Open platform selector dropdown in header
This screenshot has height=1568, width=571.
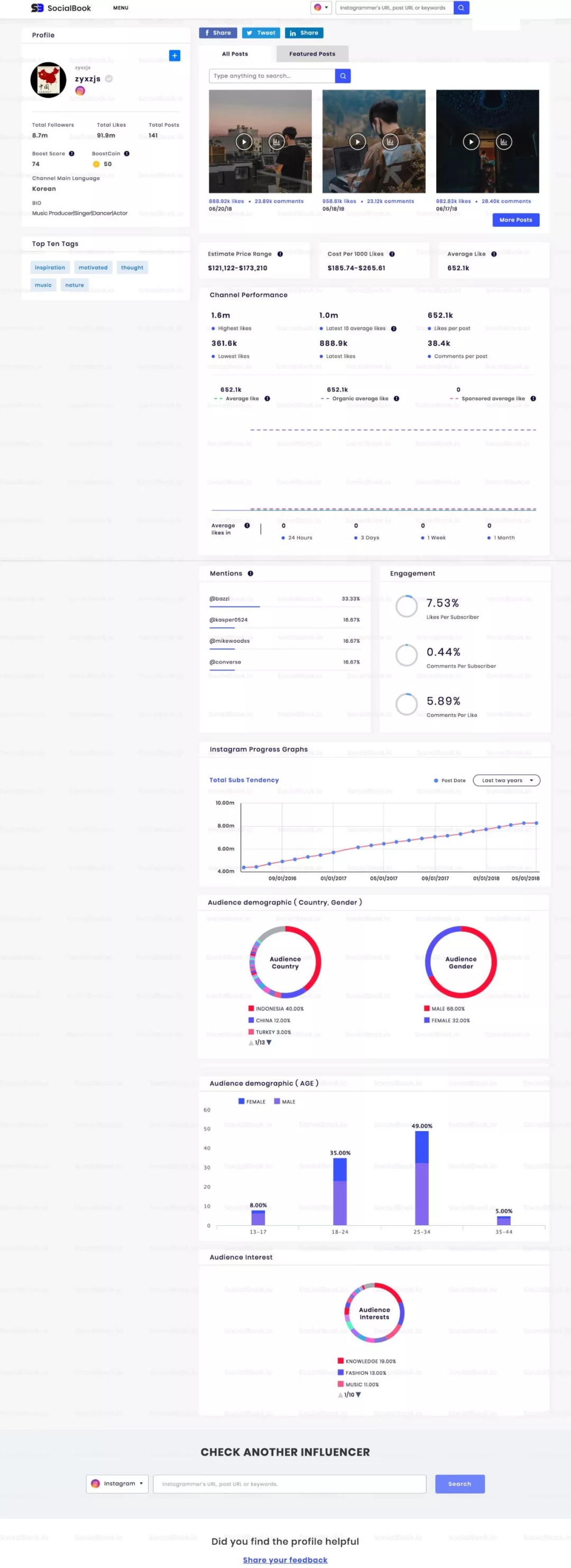(x=321, y=8)
